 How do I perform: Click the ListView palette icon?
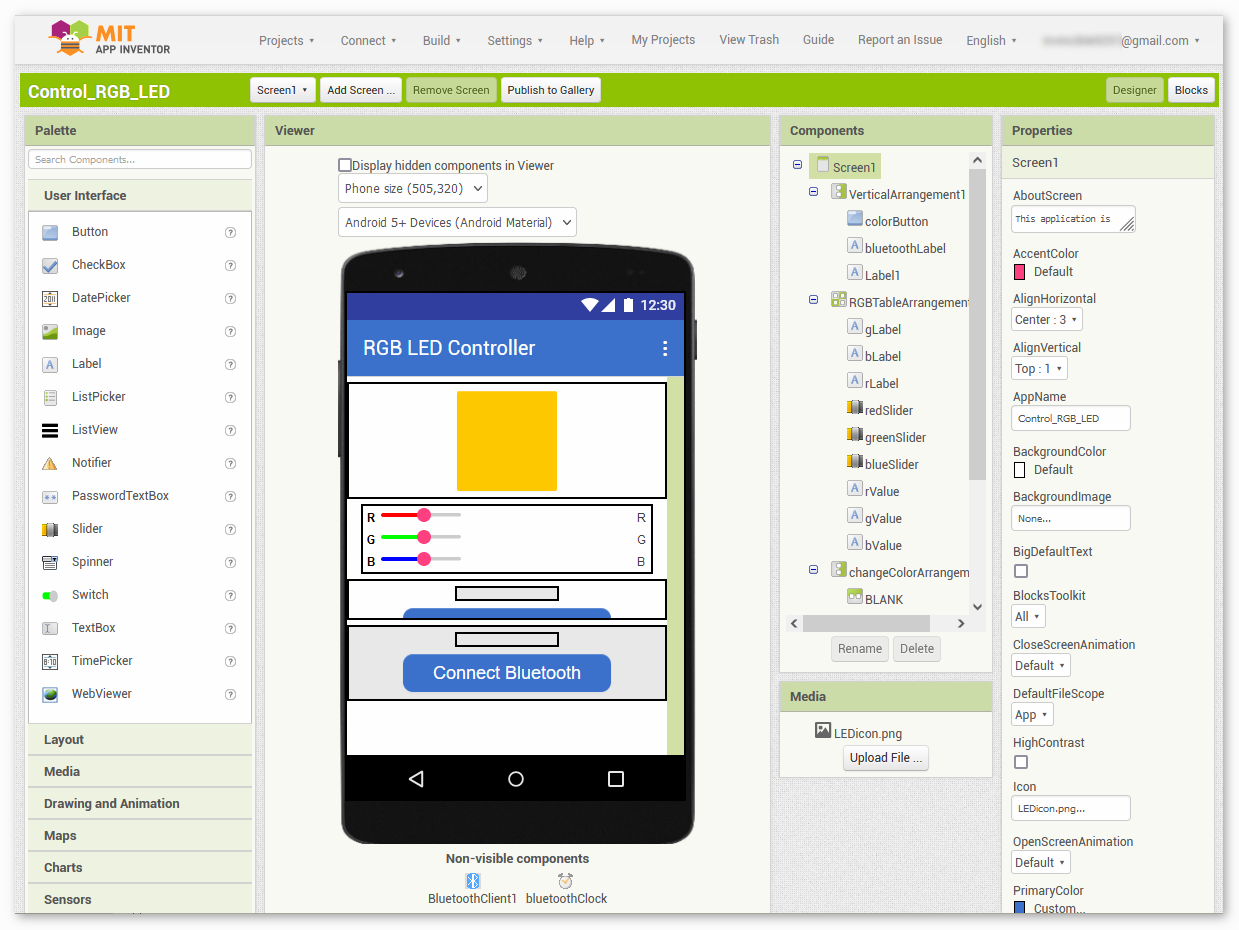tap(50, 430)
